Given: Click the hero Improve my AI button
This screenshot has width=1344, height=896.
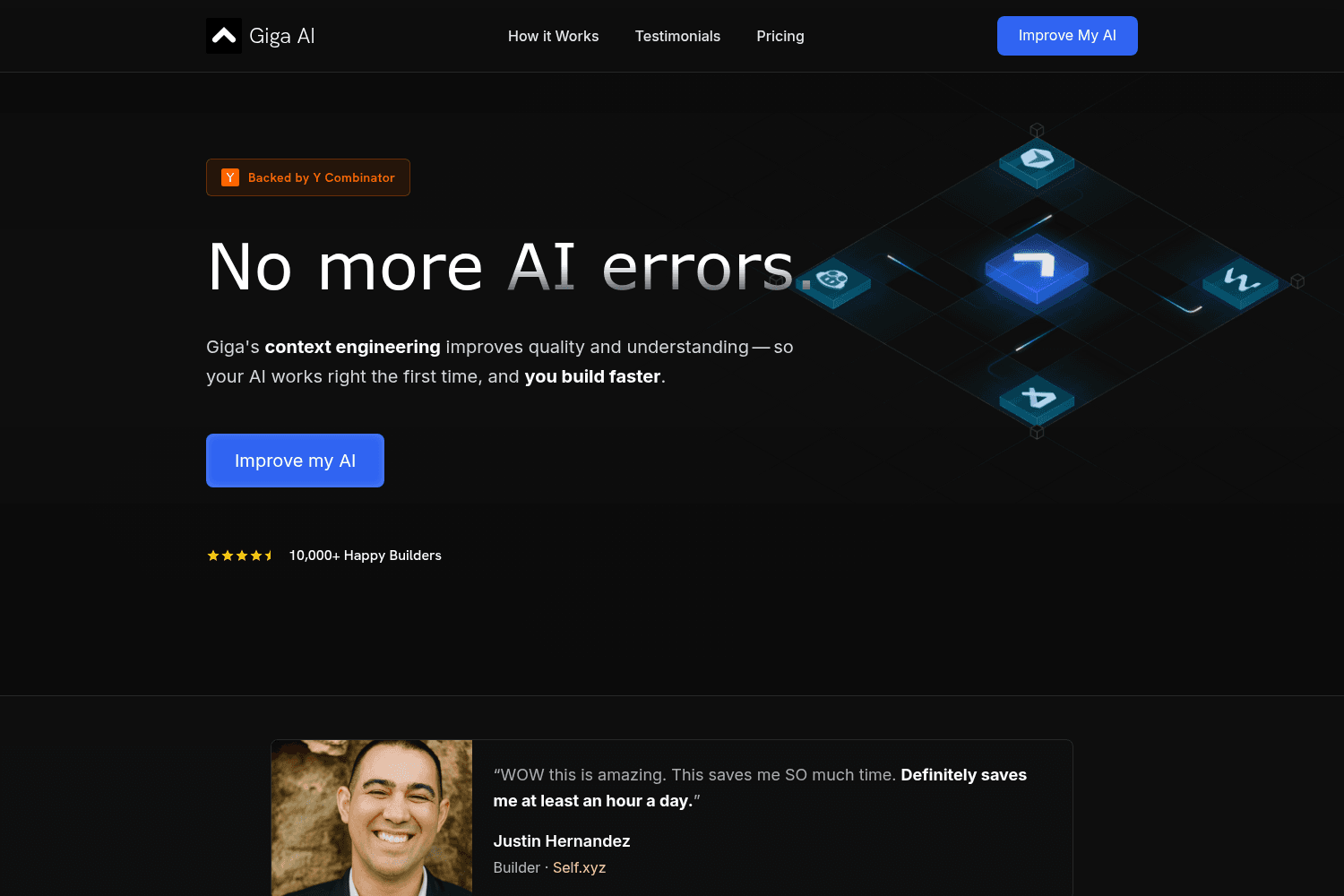Looking at the screenshot, I should point(295,461).
